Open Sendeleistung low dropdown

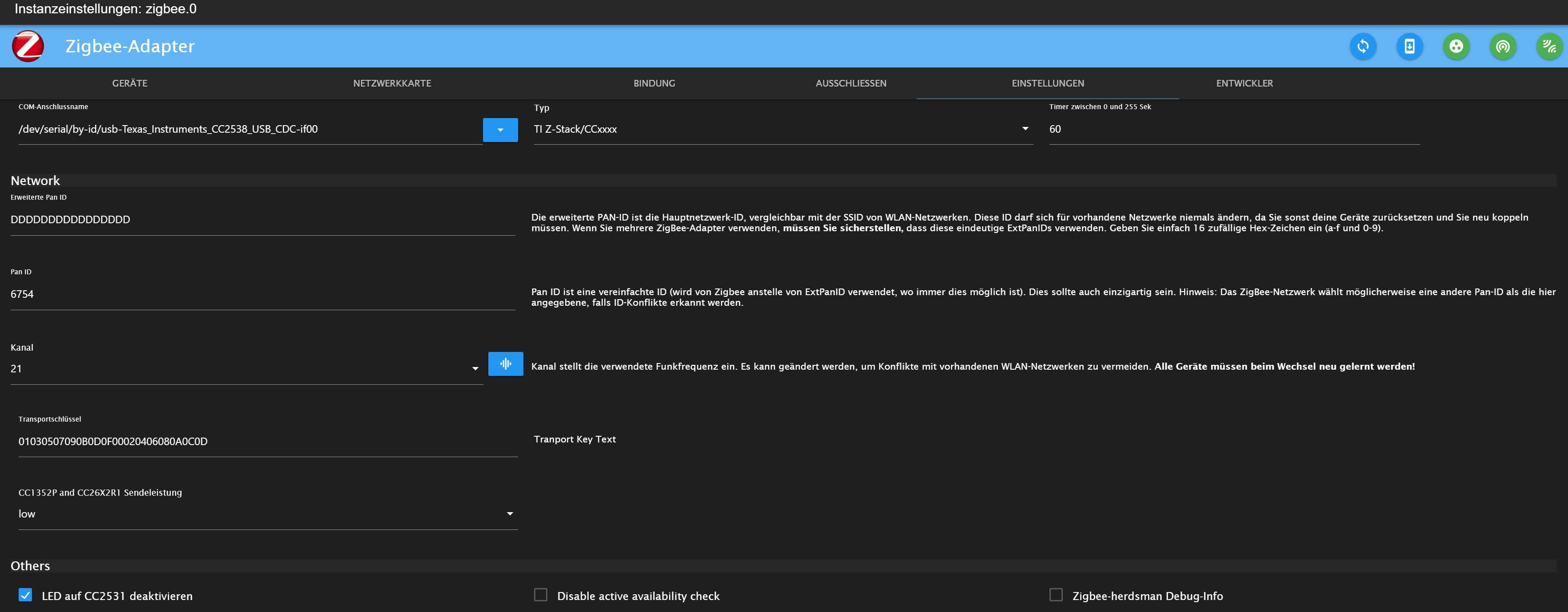[267, 514]
